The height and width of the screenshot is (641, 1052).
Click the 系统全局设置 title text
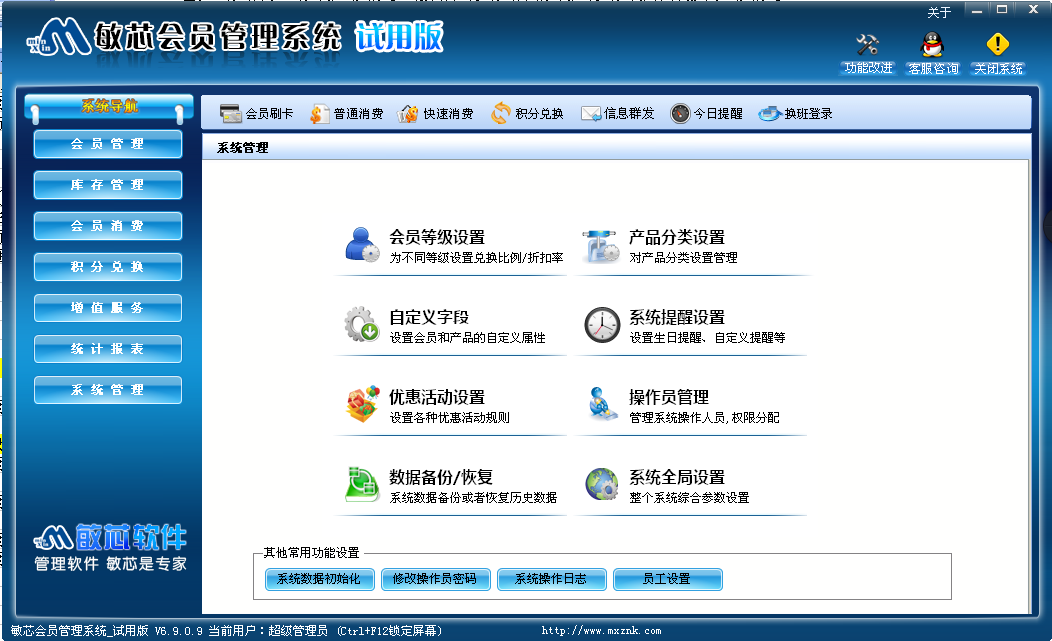(x=676, y=477)
